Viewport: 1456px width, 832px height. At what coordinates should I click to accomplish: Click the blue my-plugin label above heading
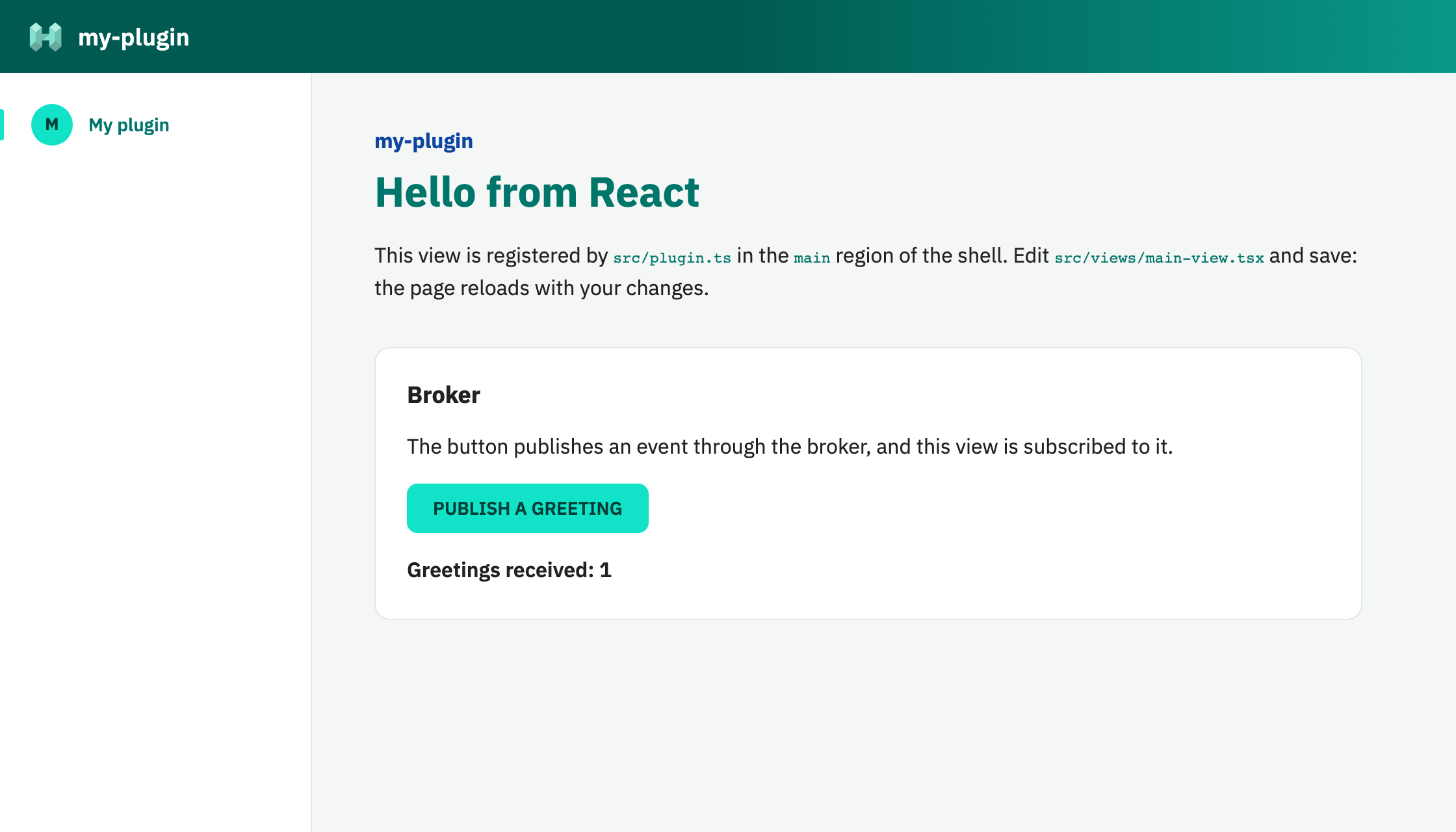pos(424,141)
